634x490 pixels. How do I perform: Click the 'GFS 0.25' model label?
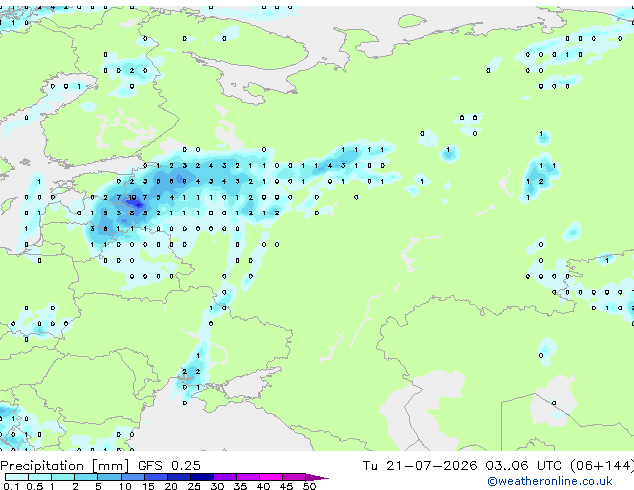click(169, 466)
